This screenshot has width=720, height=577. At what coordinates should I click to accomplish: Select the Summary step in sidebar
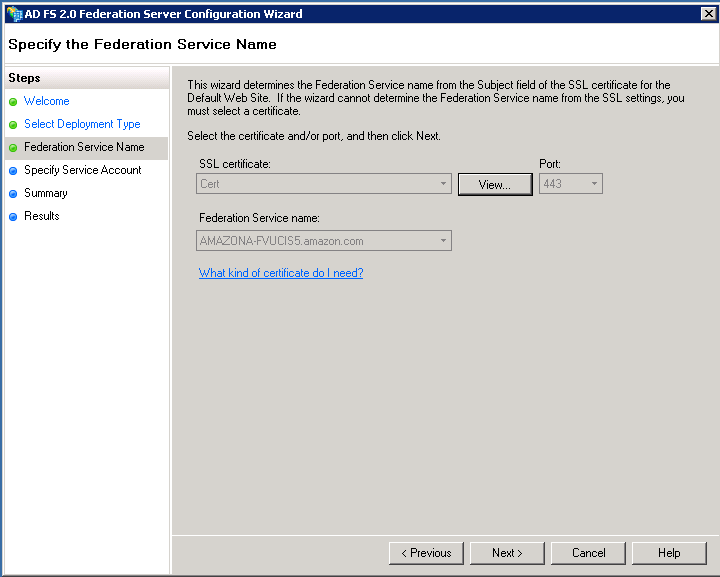(x=45, y=193)
